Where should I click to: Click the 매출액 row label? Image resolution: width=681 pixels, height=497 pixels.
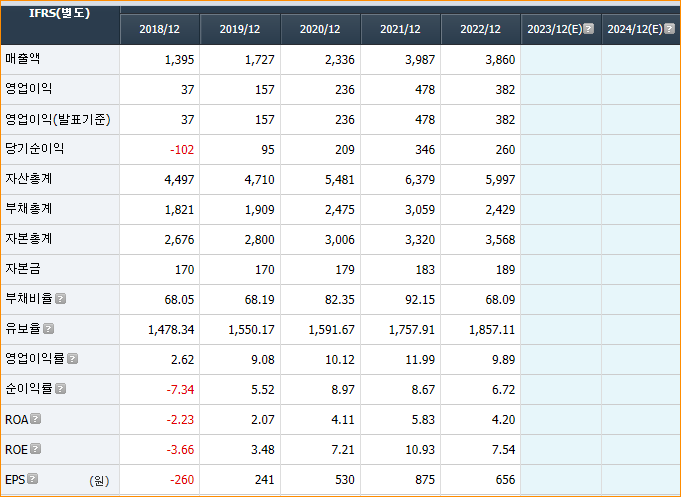[x=23, y=59]
